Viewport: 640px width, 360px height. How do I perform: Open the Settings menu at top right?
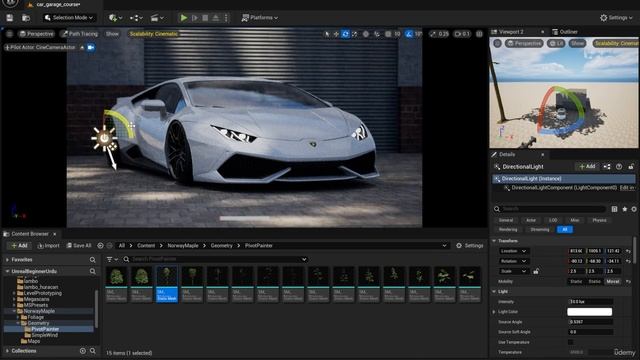pos(616,18)
